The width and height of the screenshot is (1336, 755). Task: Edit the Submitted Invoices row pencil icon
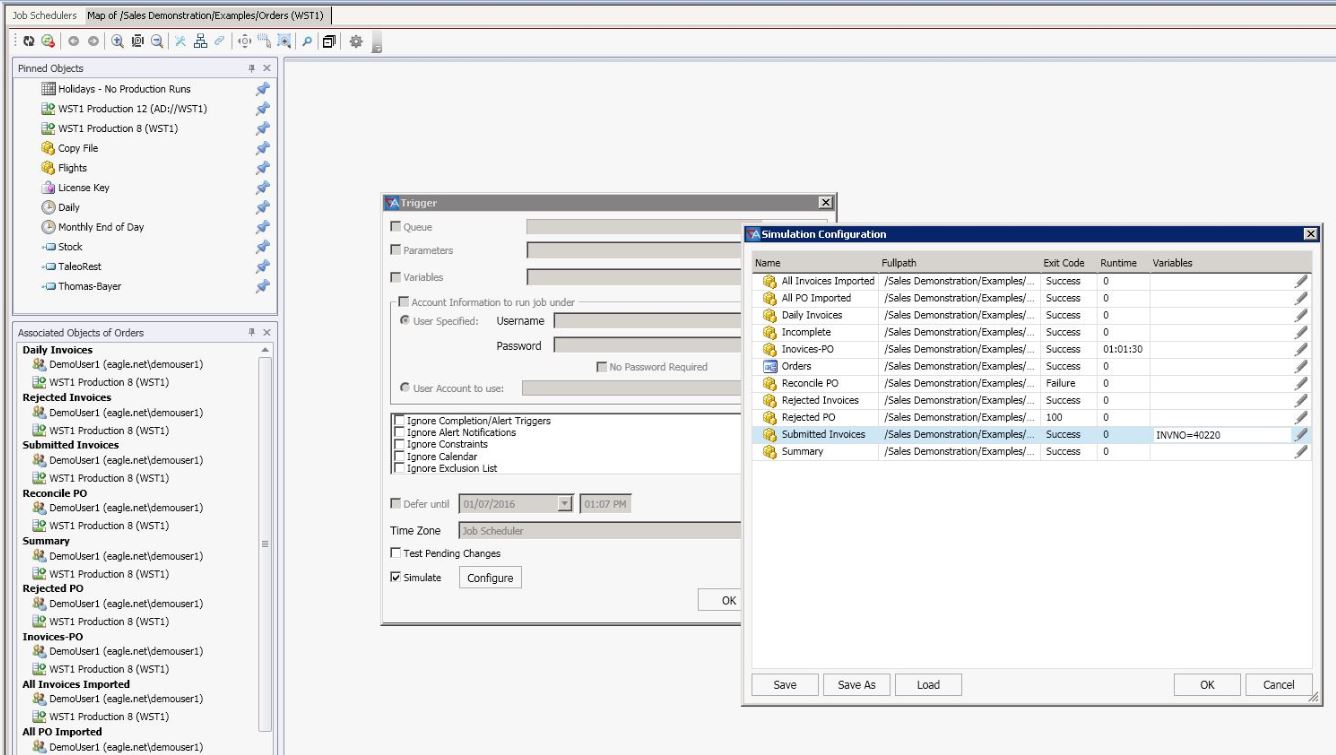(x=1300, y=435)
